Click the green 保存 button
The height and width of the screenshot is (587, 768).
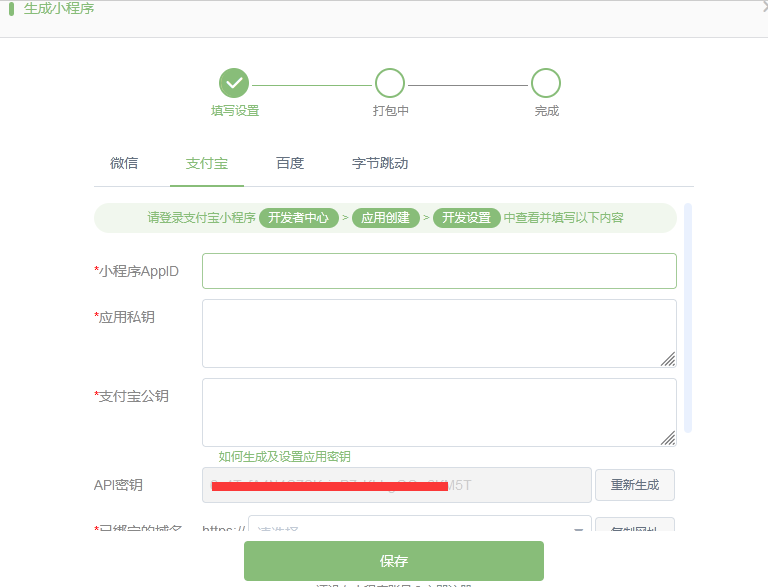point(394,561)
